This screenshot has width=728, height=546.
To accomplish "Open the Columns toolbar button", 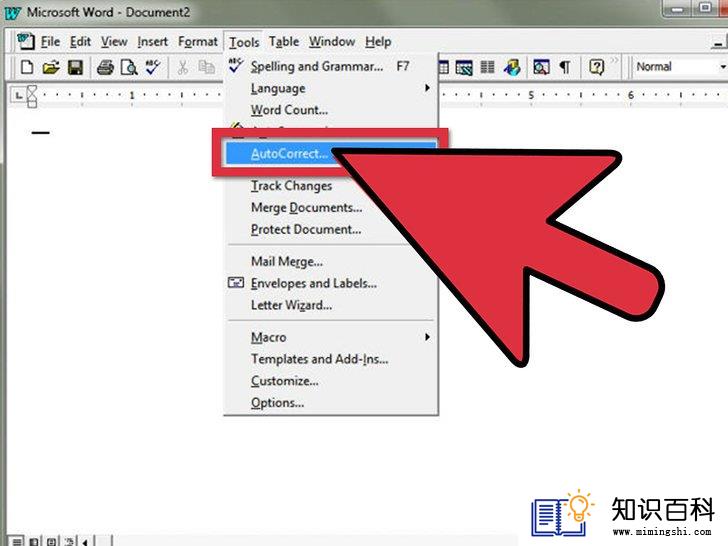I will (x=487, y=67).
